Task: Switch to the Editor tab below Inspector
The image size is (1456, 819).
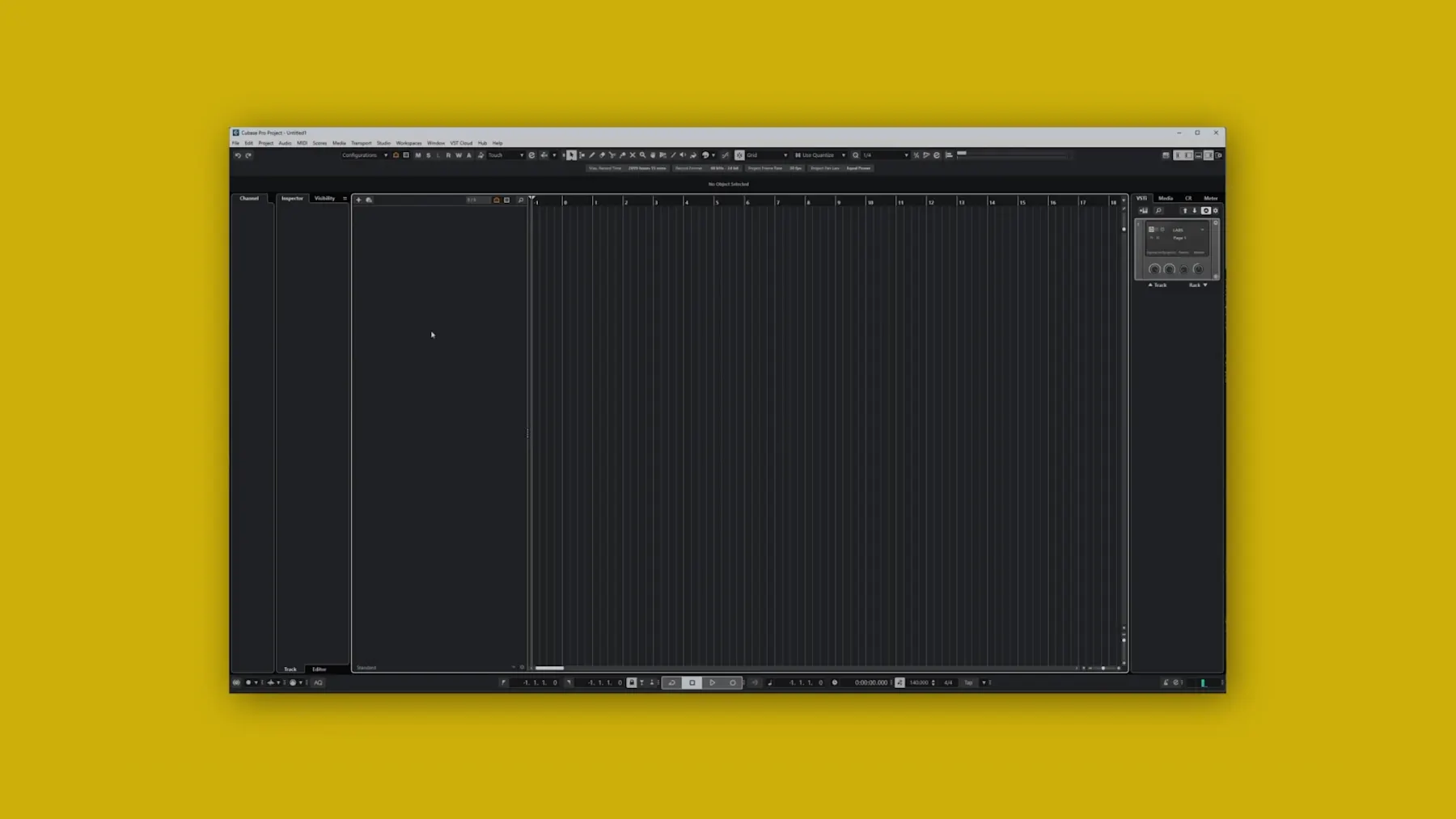Action: pyautogui.click(x=320, y=669)
